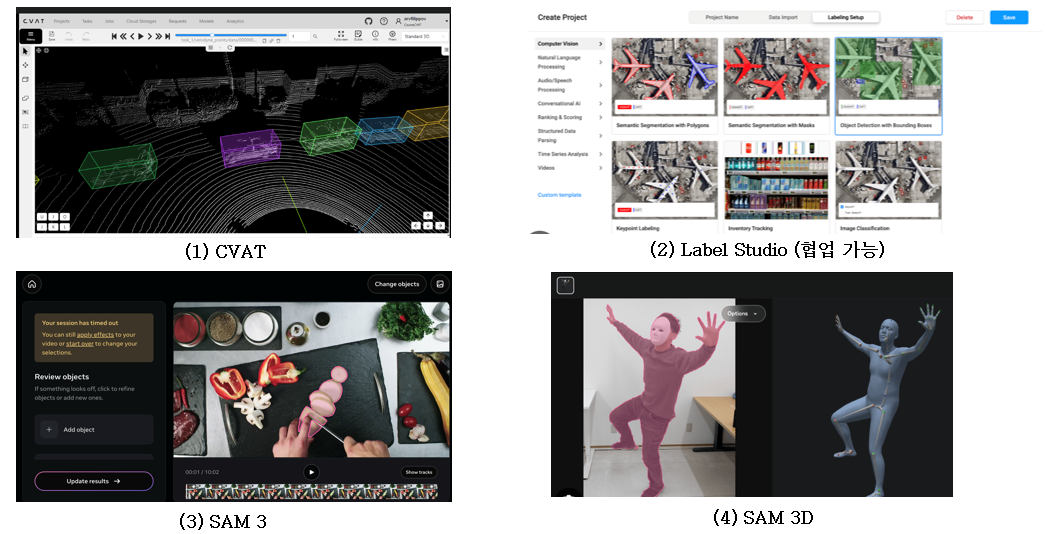Click the Custom template link

pyautogui.click(x=559, y=195)
